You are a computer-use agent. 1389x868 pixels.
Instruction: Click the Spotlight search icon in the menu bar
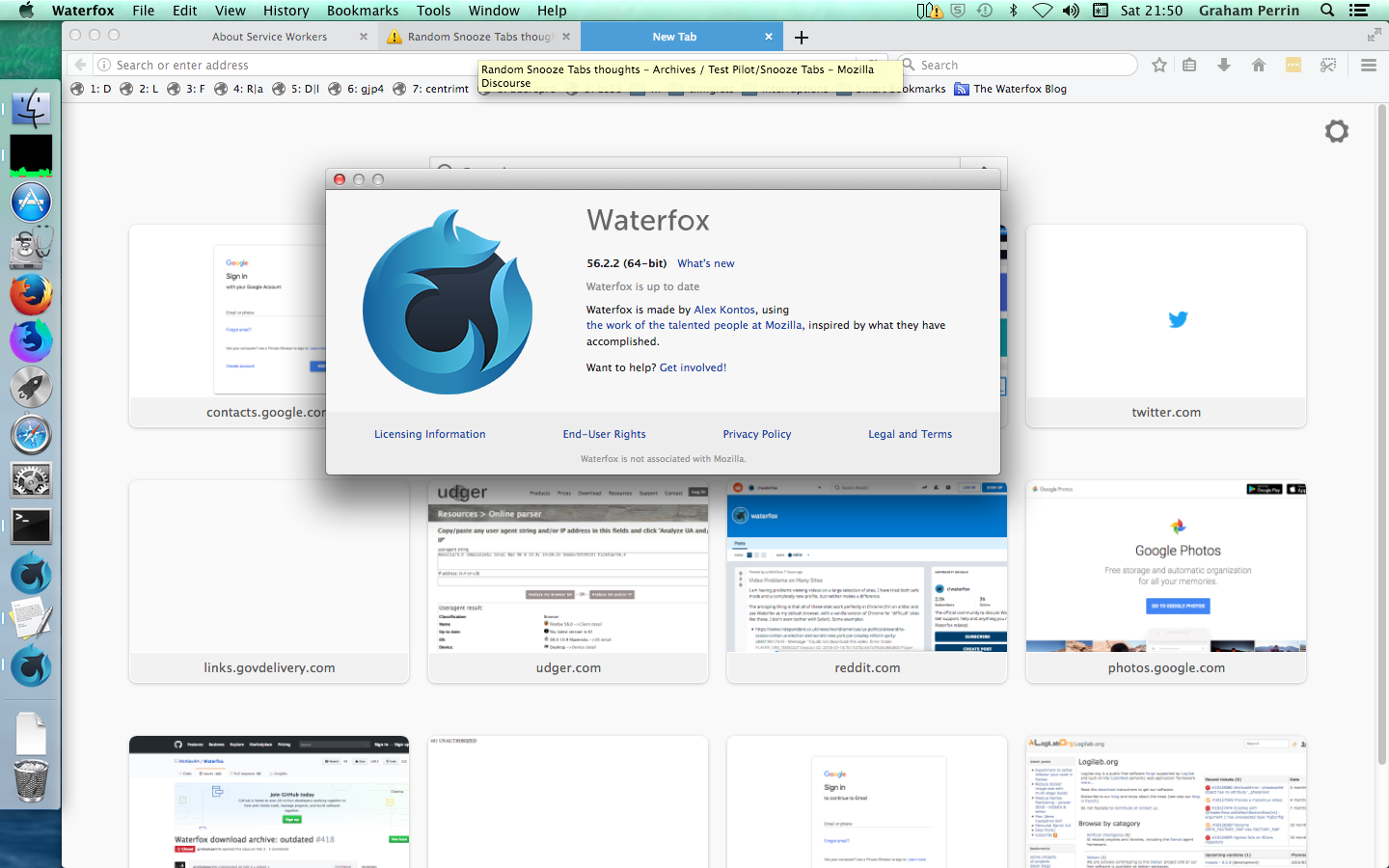click(1327, 11)
